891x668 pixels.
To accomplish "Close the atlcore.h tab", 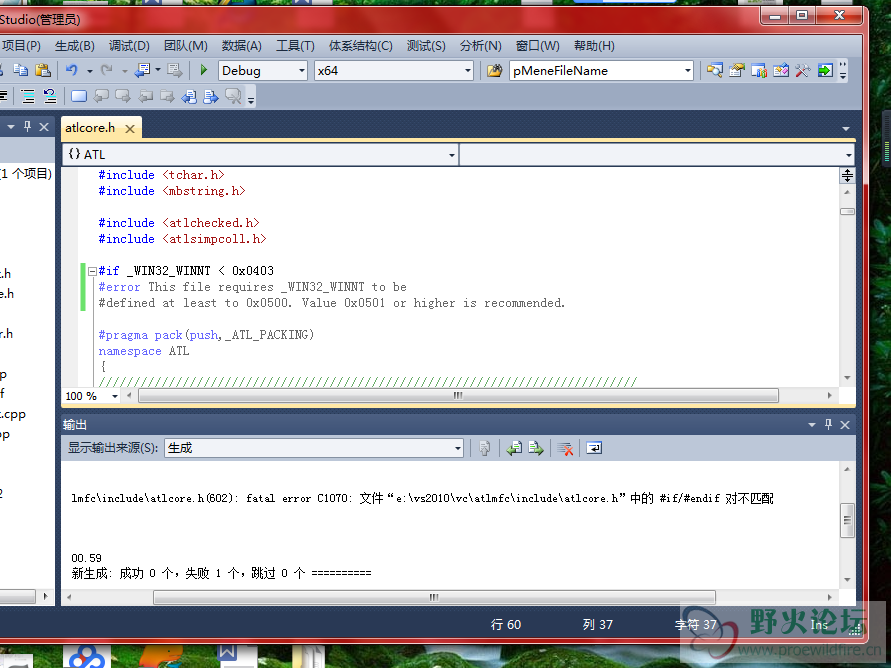I will coord(130,129).
